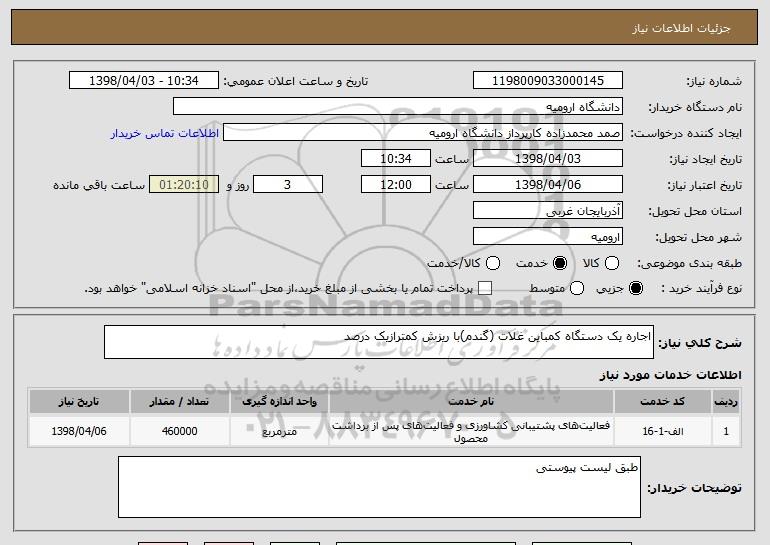Screen dimensions: 770x545
Task: Click the unit cell مترمربع
Action: click(279, 431)
